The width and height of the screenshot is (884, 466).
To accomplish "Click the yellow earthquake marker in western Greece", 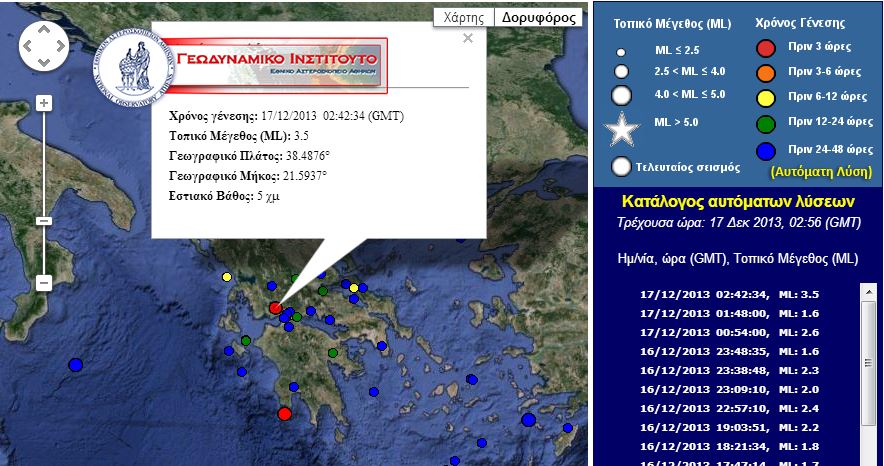I will click(227, 276).
